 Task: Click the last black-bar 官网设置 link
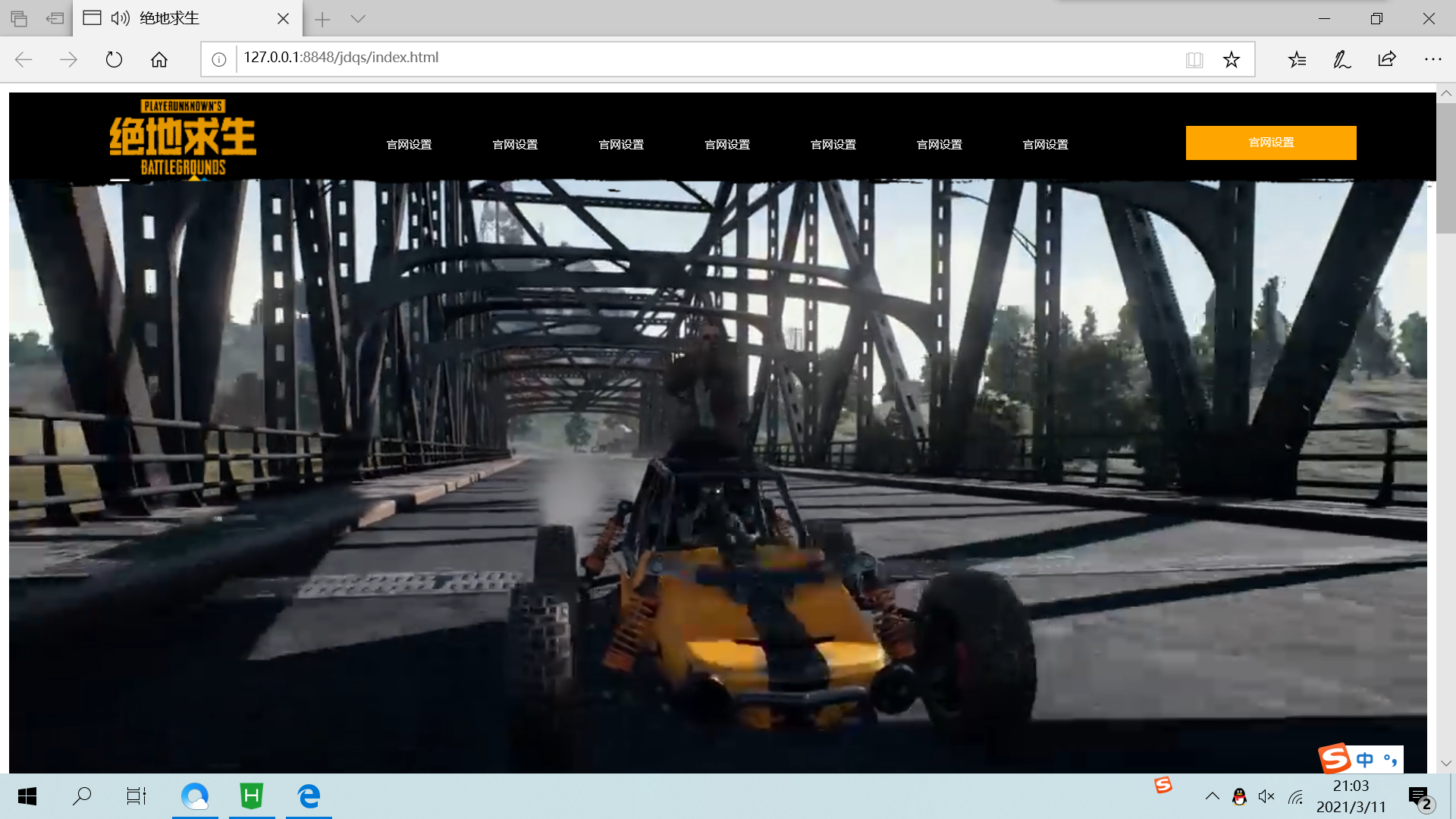click(x=1045, y=144)
